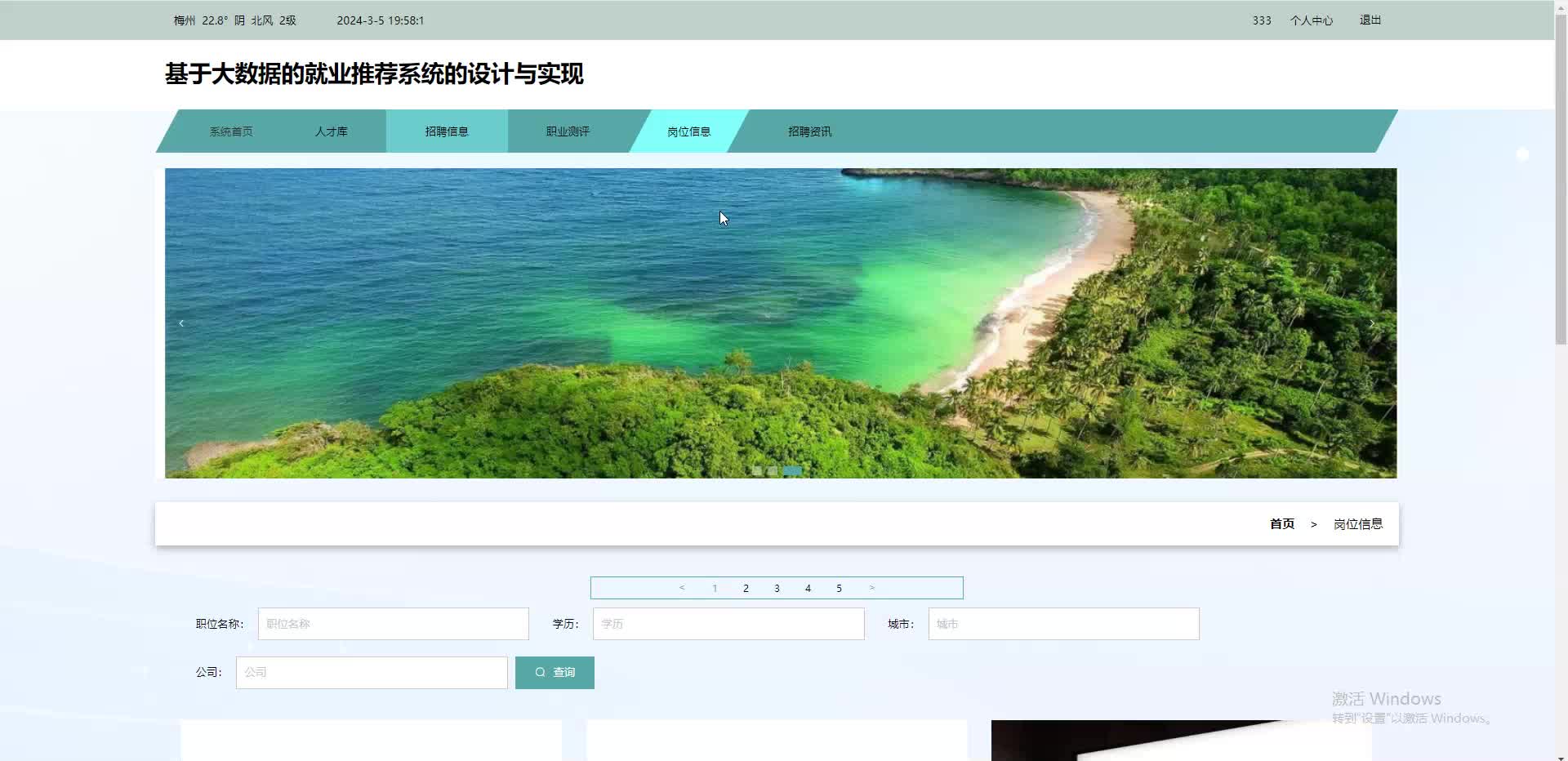Go to the previous pagination page arrow
The height and width of the screenshot is (761, 1568).
coord(682,588)
